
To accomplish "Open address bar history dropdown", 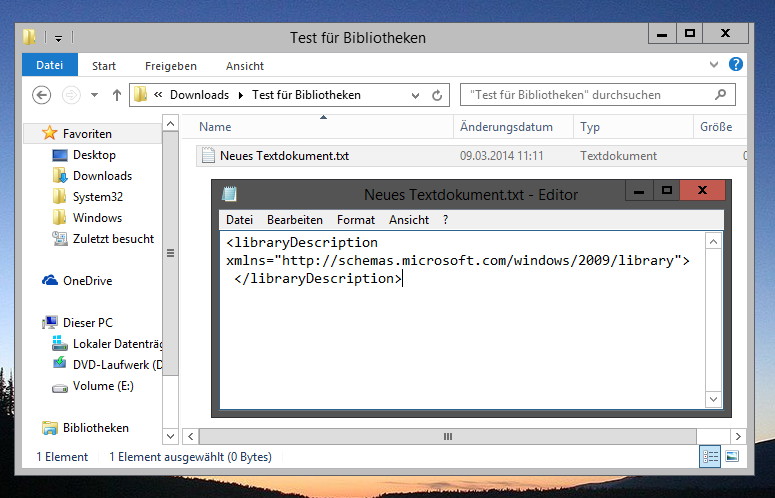I will (415, 95).
